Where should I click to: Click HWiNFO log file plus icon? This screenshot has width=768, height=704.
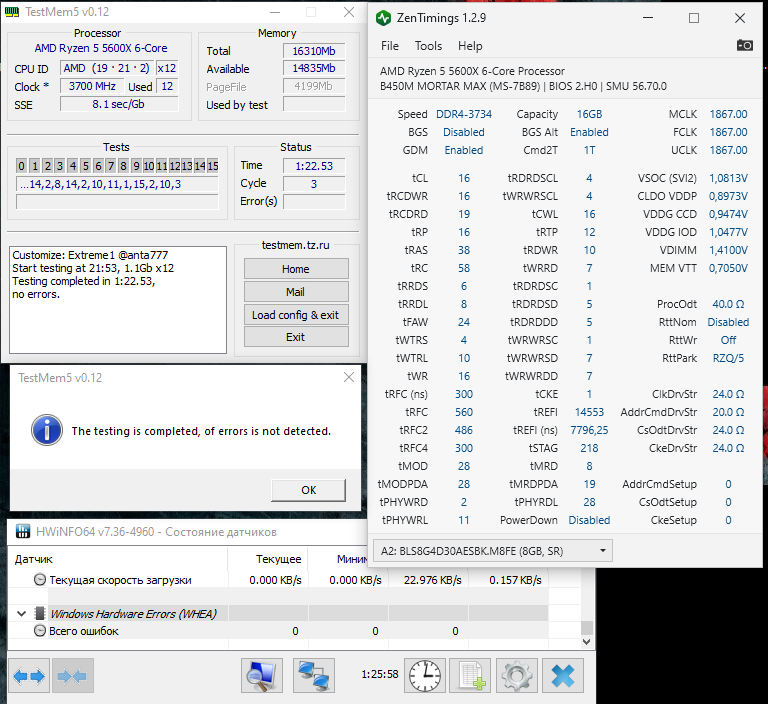[470, 676]
